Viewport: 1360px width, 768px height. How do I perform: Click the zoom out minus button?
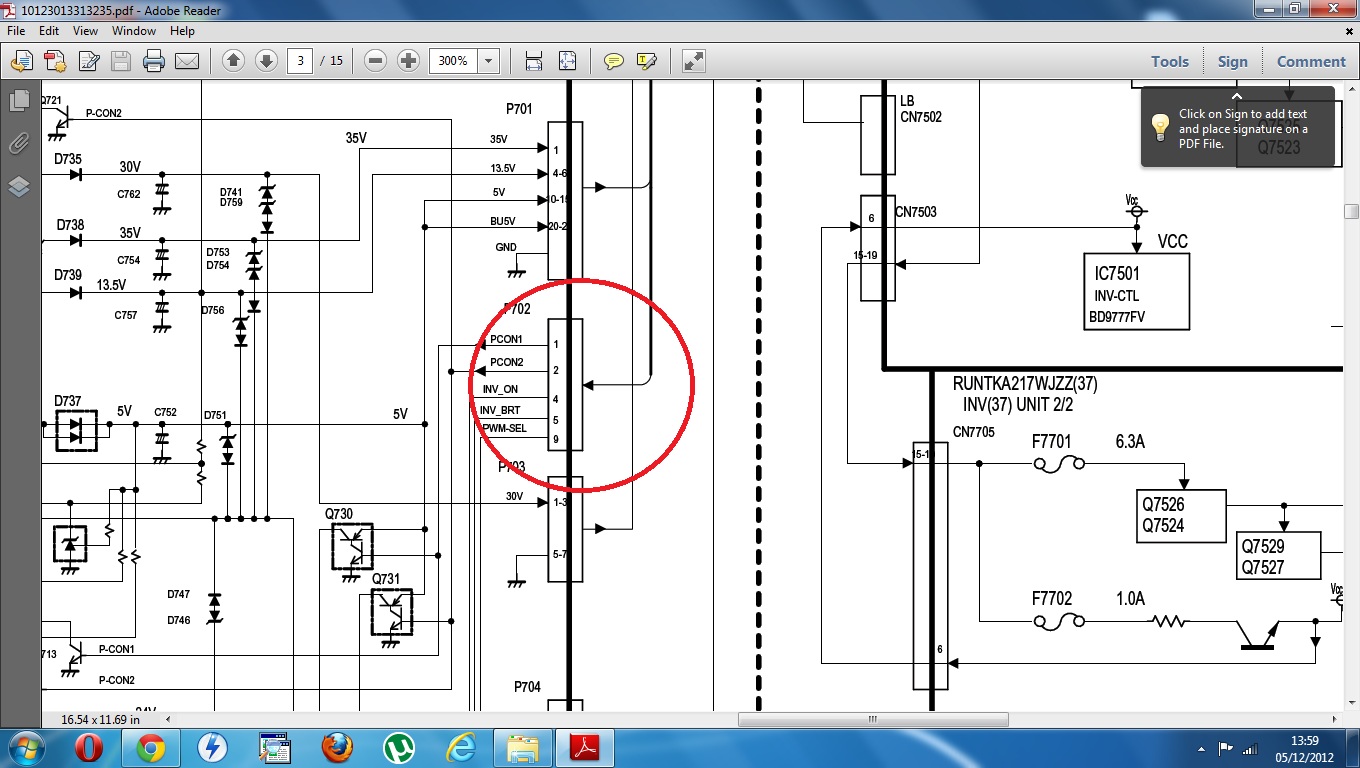coord(376,61)
